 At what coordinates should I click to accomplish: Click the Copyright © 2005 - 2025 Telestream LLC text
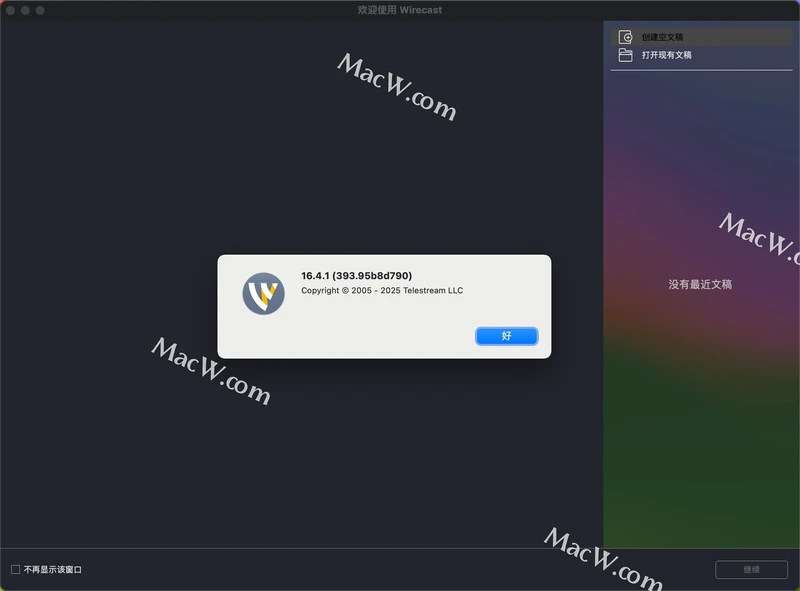pyautogui.click(x=382, y=290)
